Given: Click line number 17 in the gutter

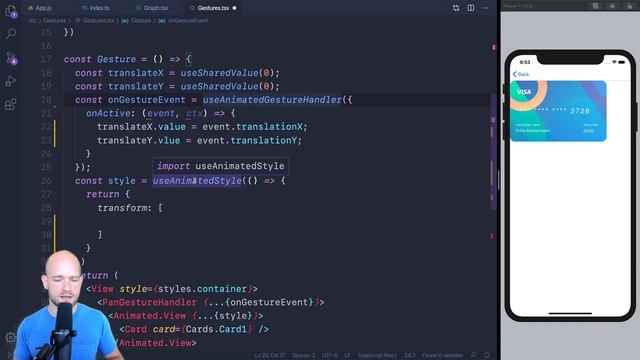Looking at the screenshot, I should pyautogui.click(x=46, y=59).
